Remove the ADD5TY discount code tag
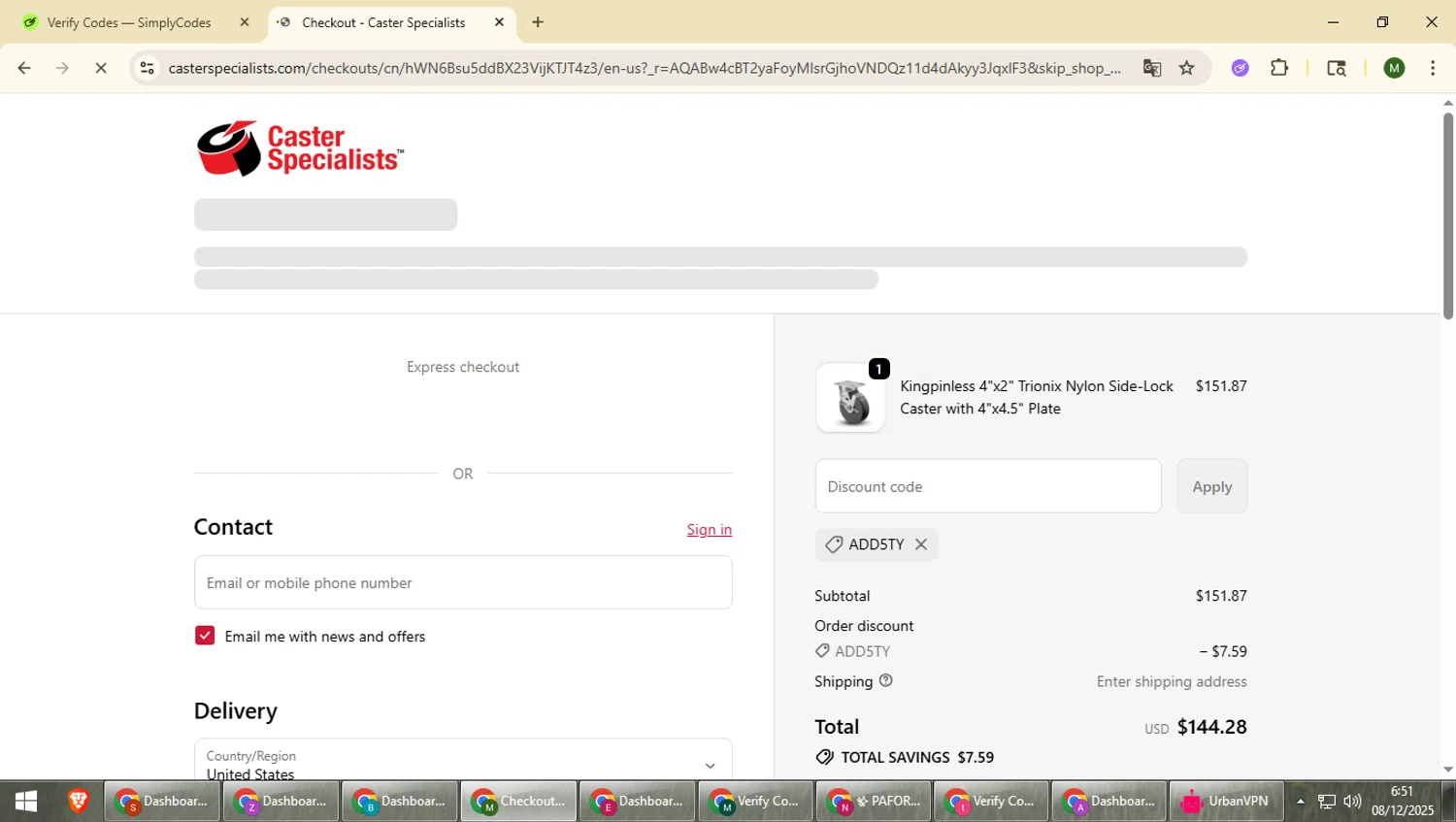Image resolution: width=1456 pixels, height=822 pixels. click(921, 544)
